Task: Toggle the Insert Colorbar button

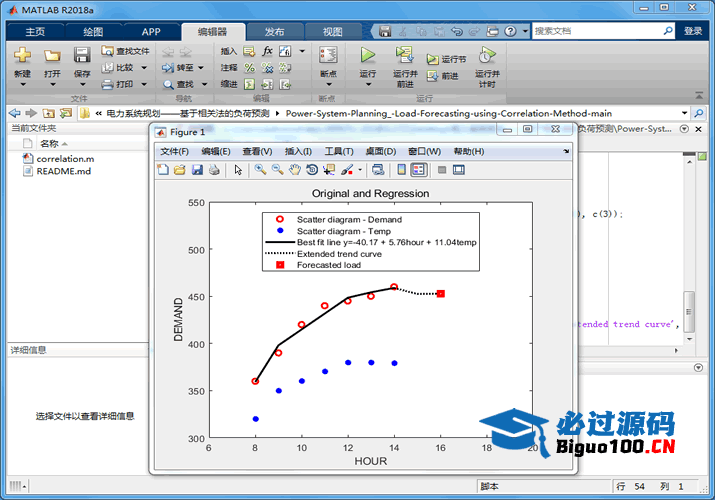Action: pyautogui.click(x=401, y=170)
